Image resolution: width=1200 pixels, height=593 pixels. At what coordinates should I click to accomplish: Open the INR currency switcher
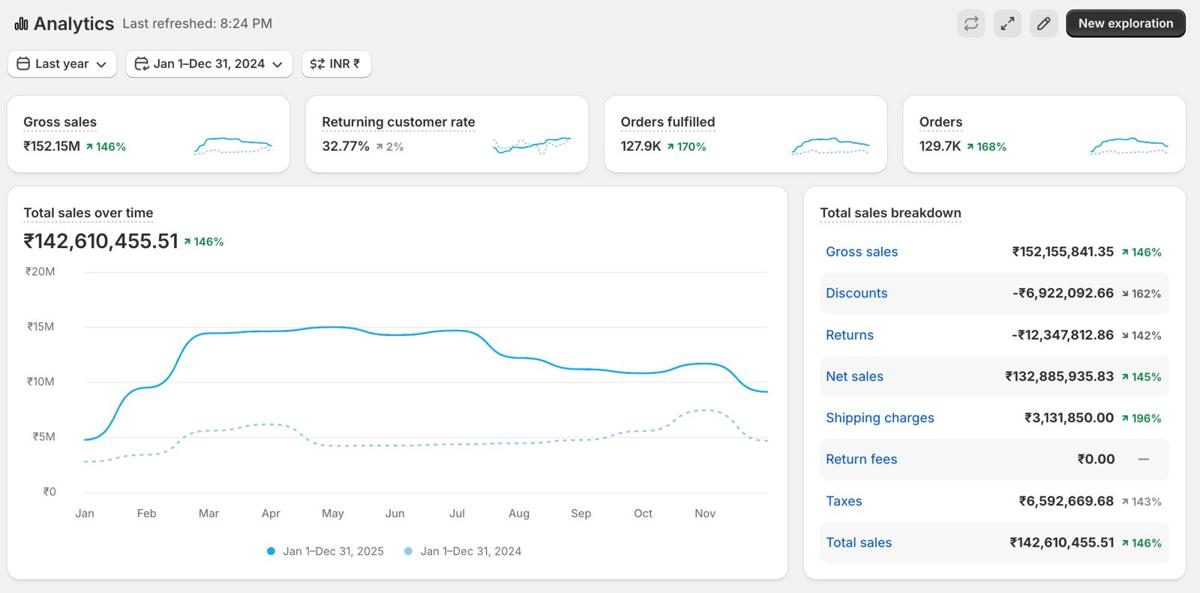pyautogui.click(x=336, y=63)
